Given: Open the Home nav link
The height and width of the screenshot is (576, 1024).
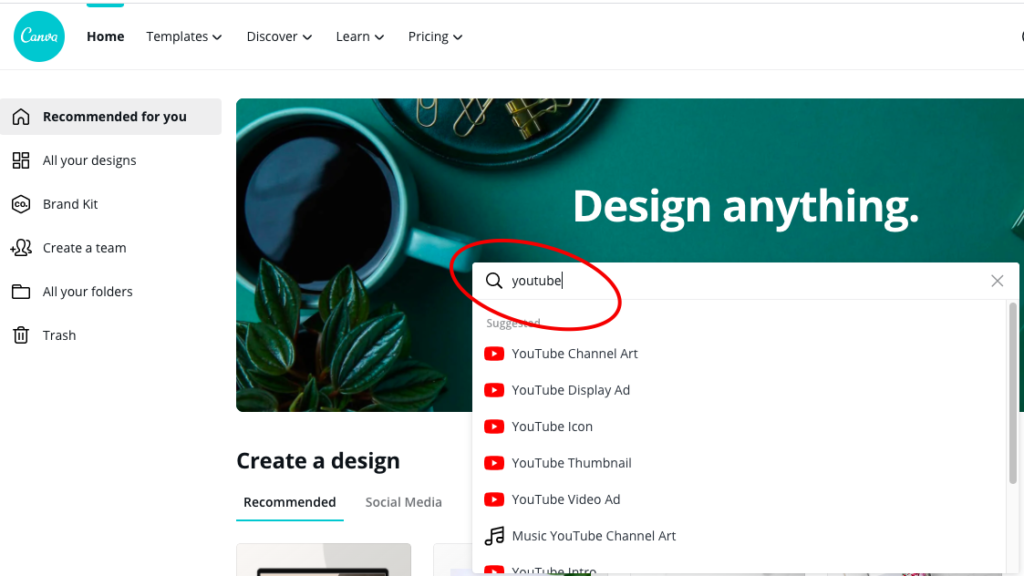Looking at the screenshot, I should (105, 37).
